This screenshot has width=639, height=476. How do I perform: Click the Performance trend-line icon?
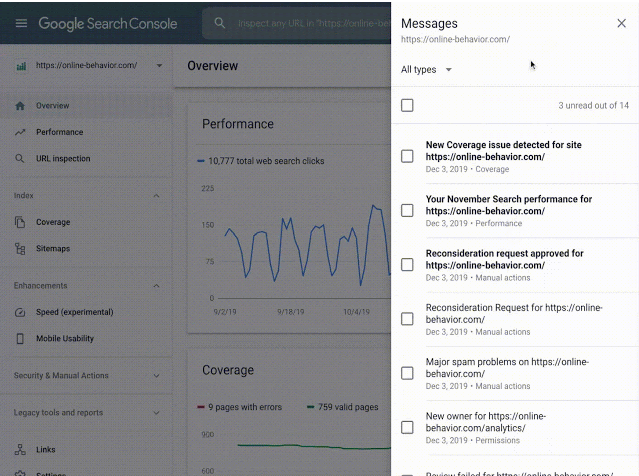20,132
